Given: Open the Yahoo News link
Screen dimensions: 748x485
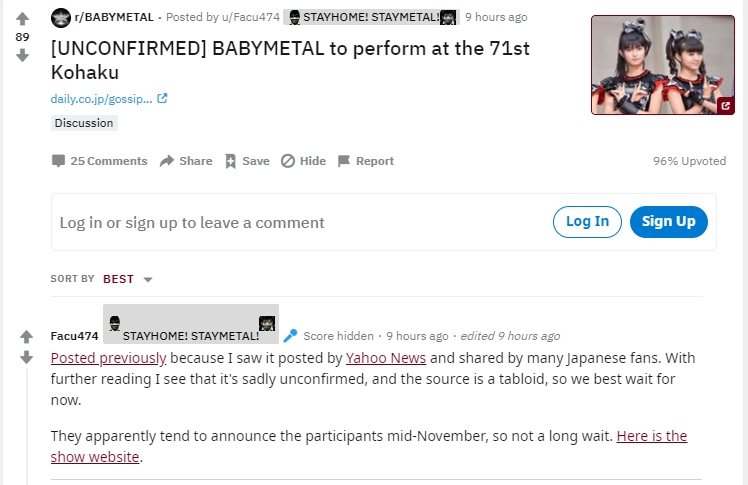Looking at the screenshot, I should point(386,358).
